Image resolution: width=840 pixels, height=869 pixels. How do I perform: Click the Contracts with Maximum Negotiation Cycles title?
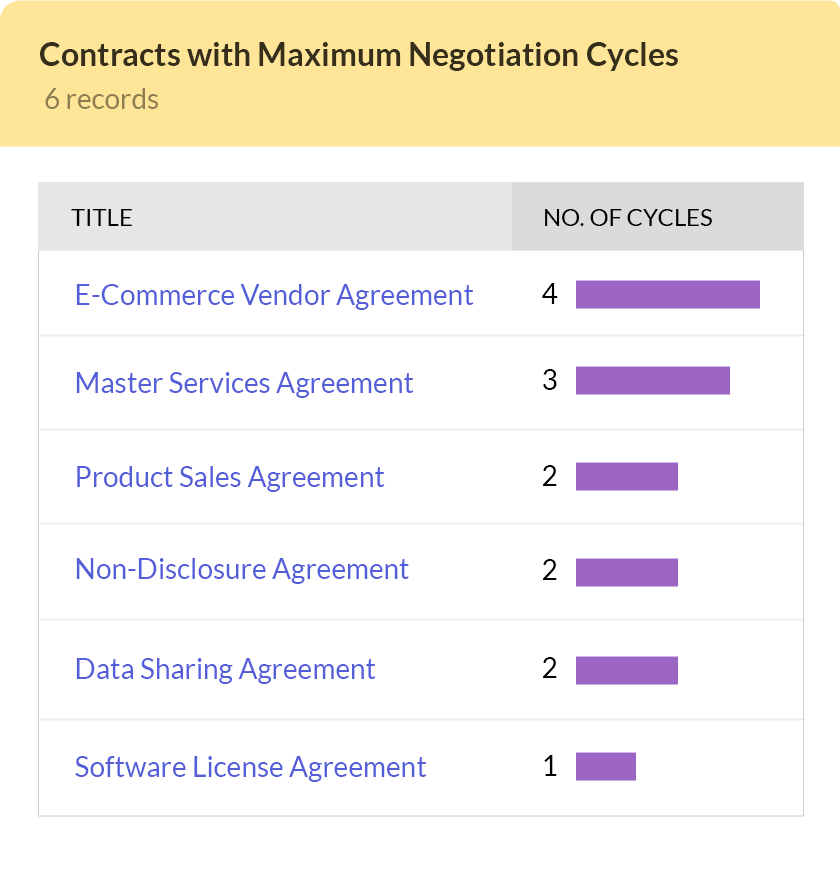click(358, 55)
